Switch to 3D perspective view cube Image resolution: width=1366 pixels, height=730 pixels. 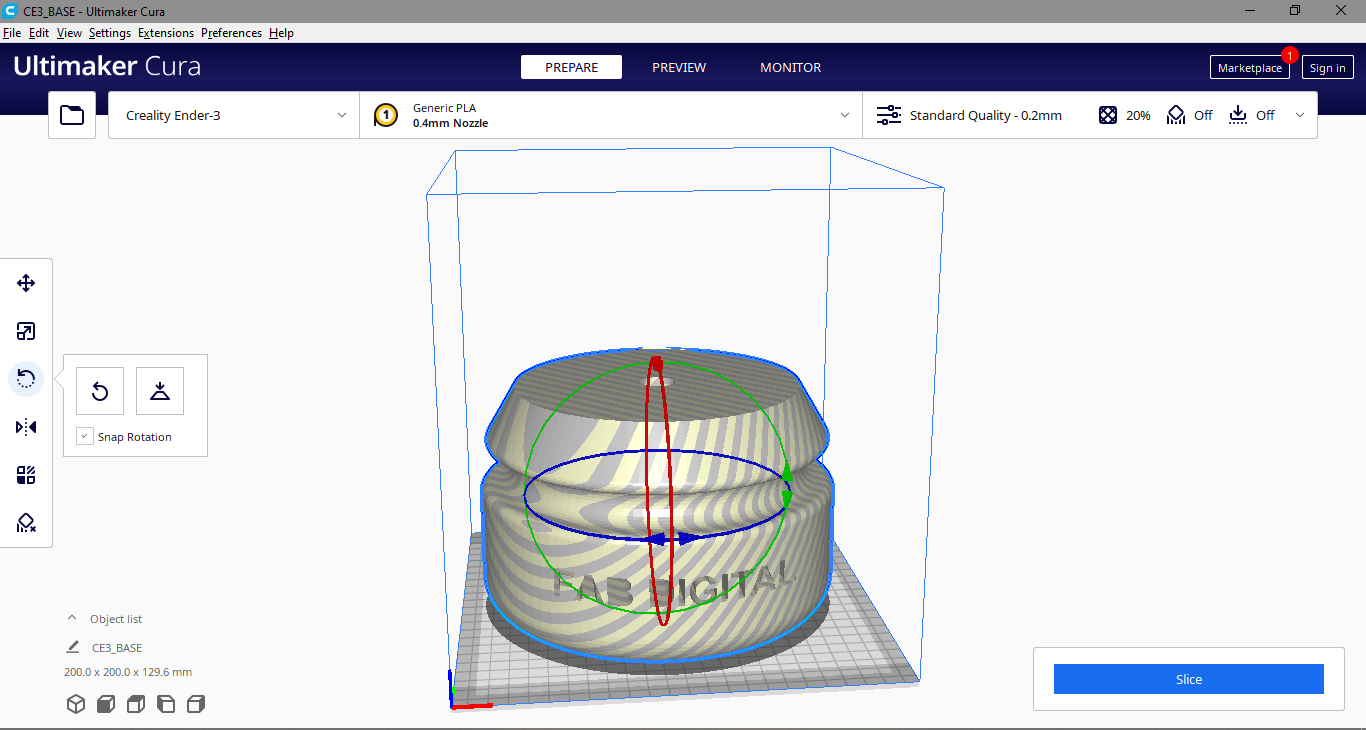(x=76, y=704)
